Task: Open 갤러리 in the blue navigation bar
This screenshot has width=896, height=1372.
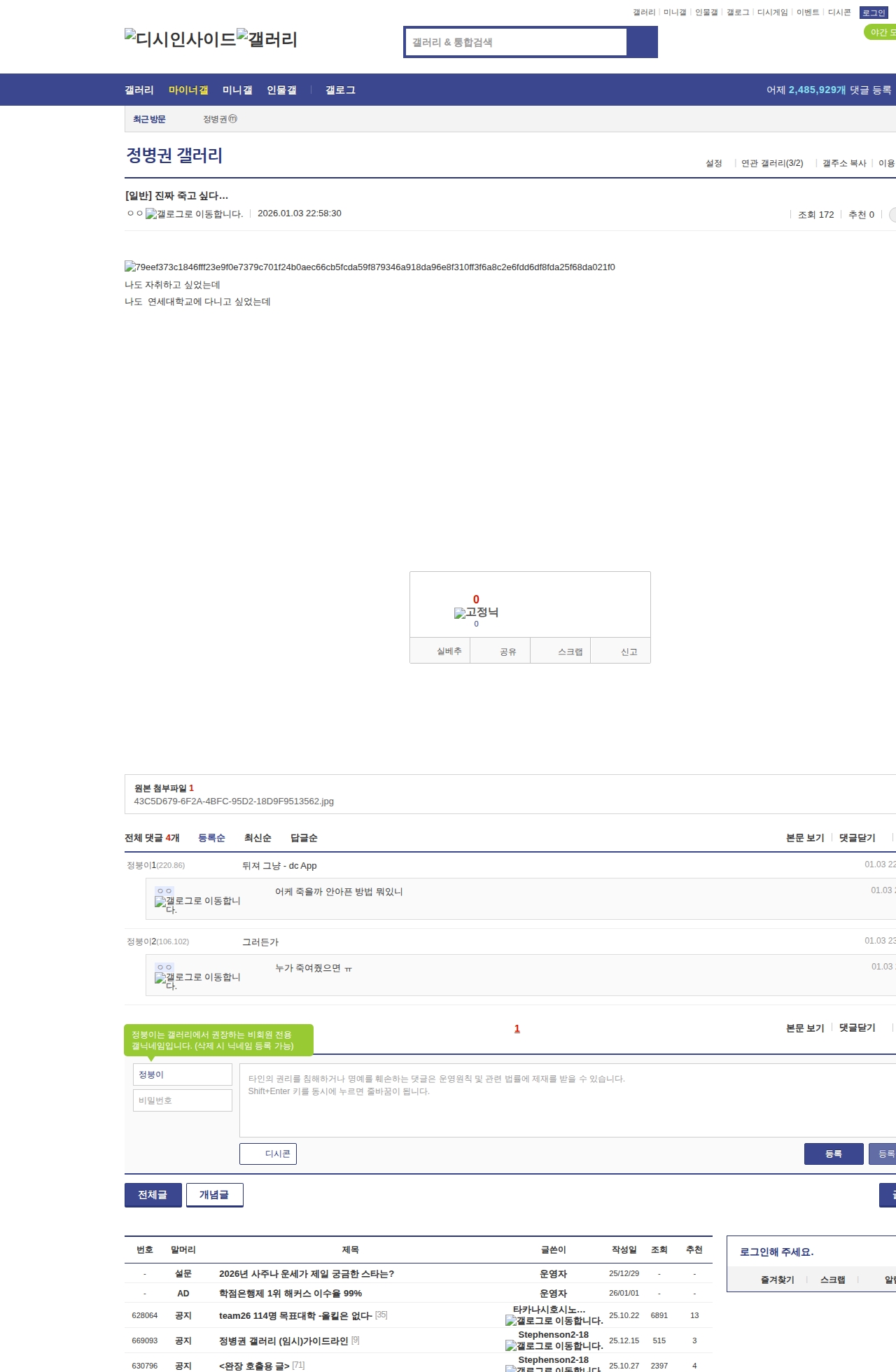Action: coord(139,90)
